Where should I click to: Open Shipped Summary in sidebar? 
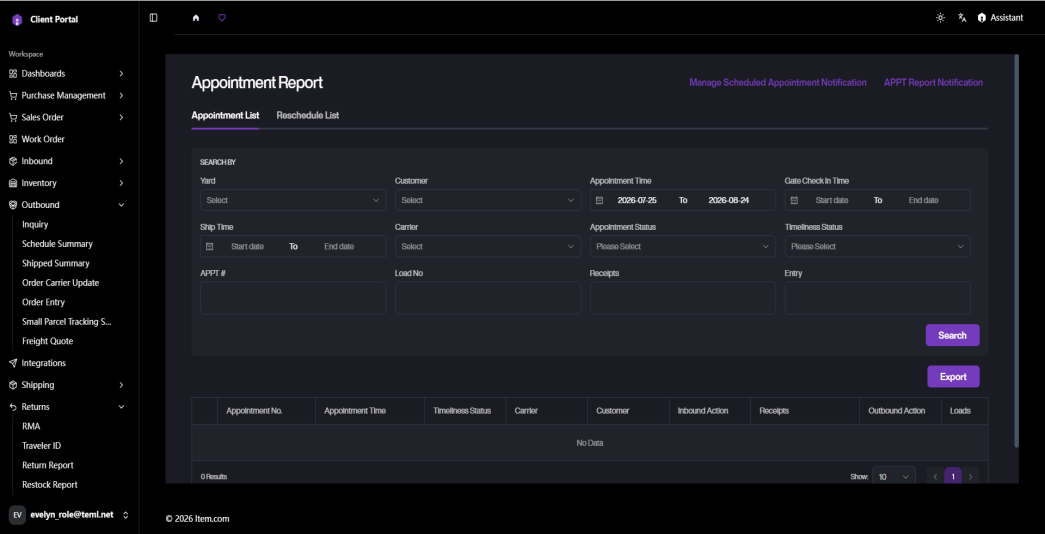(x=56, y=263)
